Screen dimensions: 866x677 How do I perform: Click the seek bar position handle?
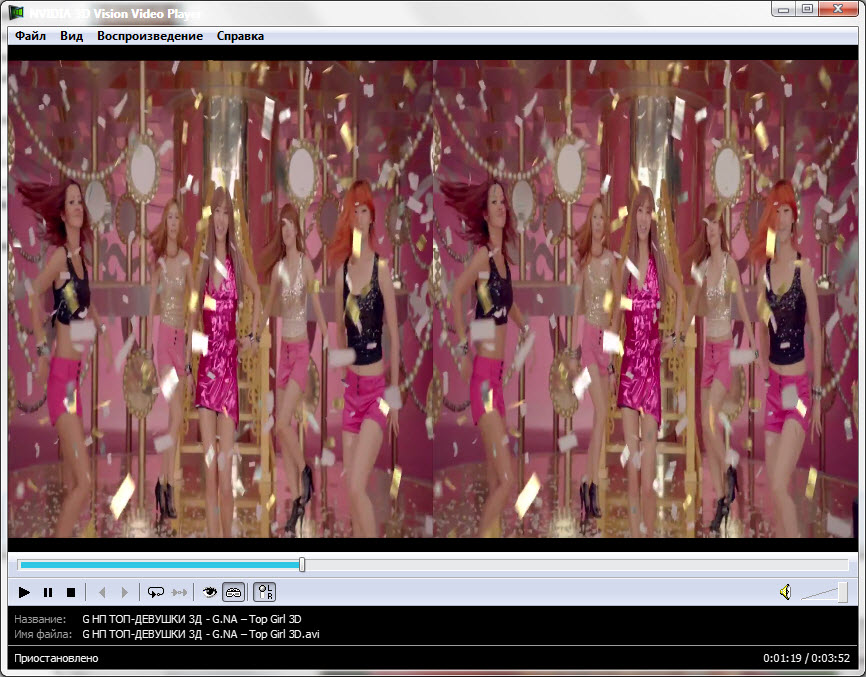tap(302, 564)
